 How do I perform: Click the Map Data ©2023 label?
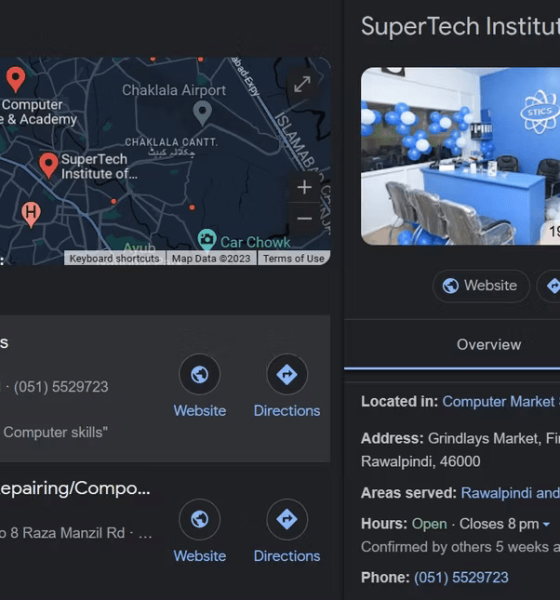tap(211, 259)
